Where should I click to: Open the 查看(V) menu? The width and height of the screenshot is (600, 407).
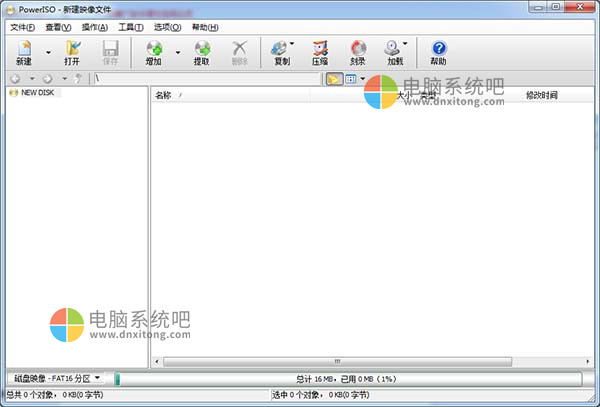point(58,27)
